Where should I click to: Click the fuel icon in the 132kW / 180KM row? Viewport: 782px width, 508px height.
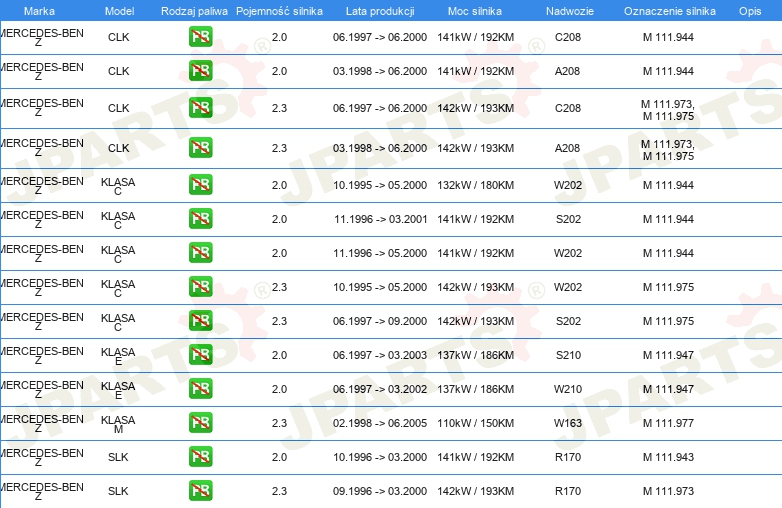tap(200, 184)
